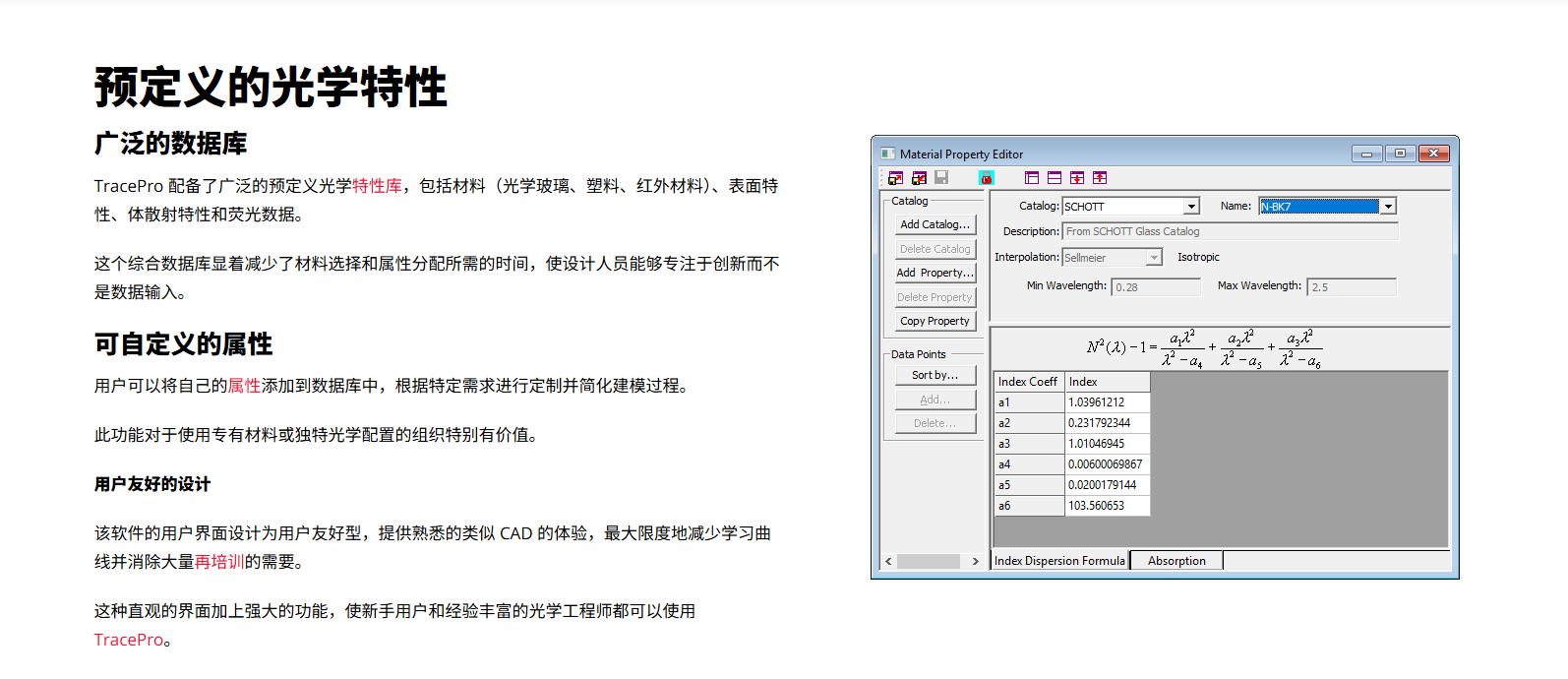Select the Index Dispersion Formula tab
1568x679 pixels.
1059,561
